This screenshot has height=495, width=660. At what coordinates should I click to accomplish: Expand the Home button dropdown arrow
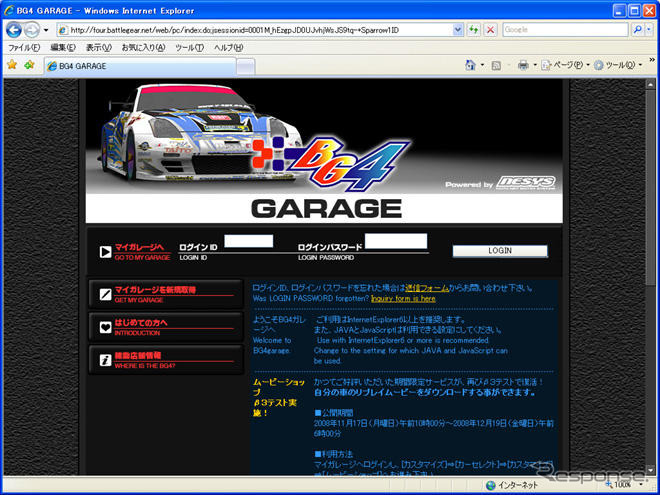coord(482,65)
